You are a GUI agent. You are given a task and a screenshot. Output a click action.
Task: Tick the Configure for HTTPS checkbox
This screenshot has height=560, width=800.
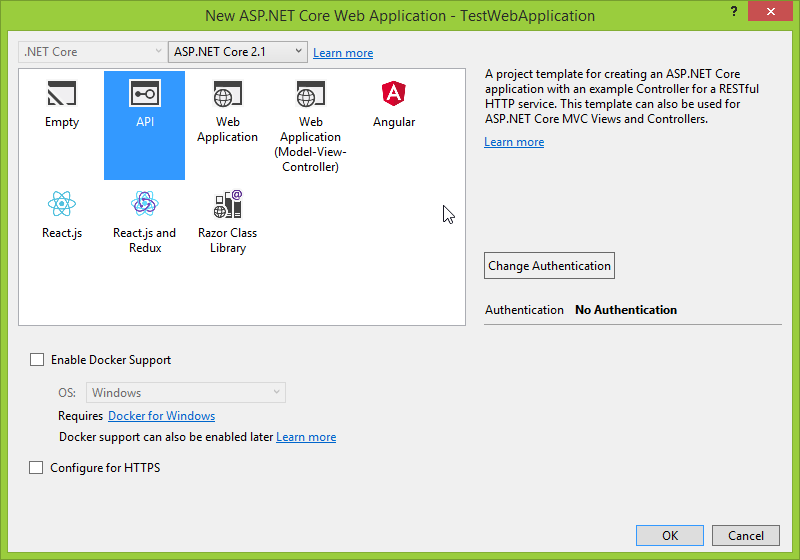click(36, 468)
